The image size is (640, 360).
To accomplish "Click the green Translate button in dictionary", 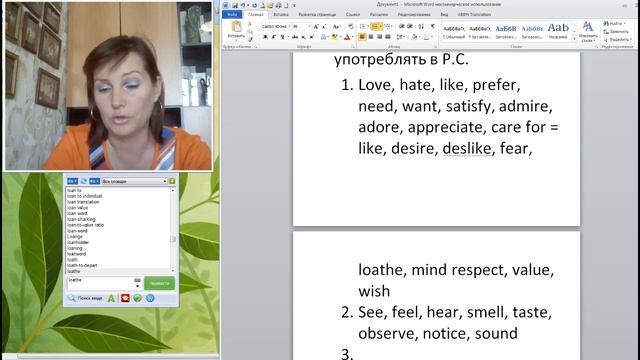I will pyautogui.click(x=159, y=283).
